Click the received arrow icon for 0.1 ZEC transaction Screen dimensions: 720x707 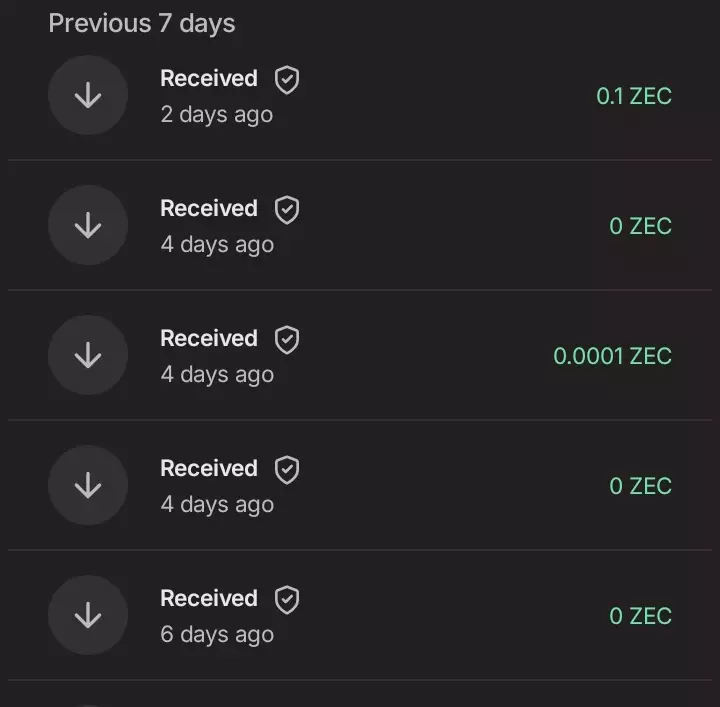pos(88,96)
